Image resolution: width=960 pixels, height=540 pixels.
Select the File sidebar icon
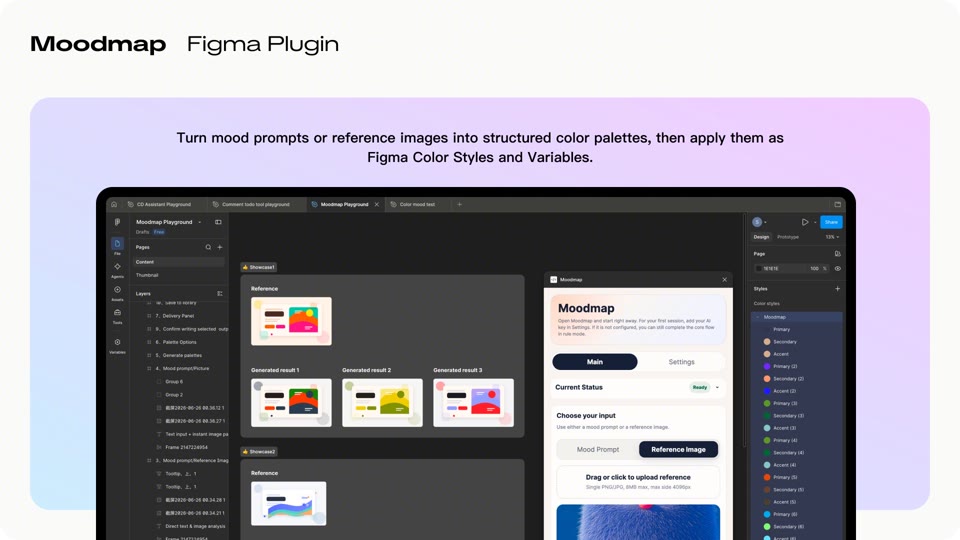[117, 246]
